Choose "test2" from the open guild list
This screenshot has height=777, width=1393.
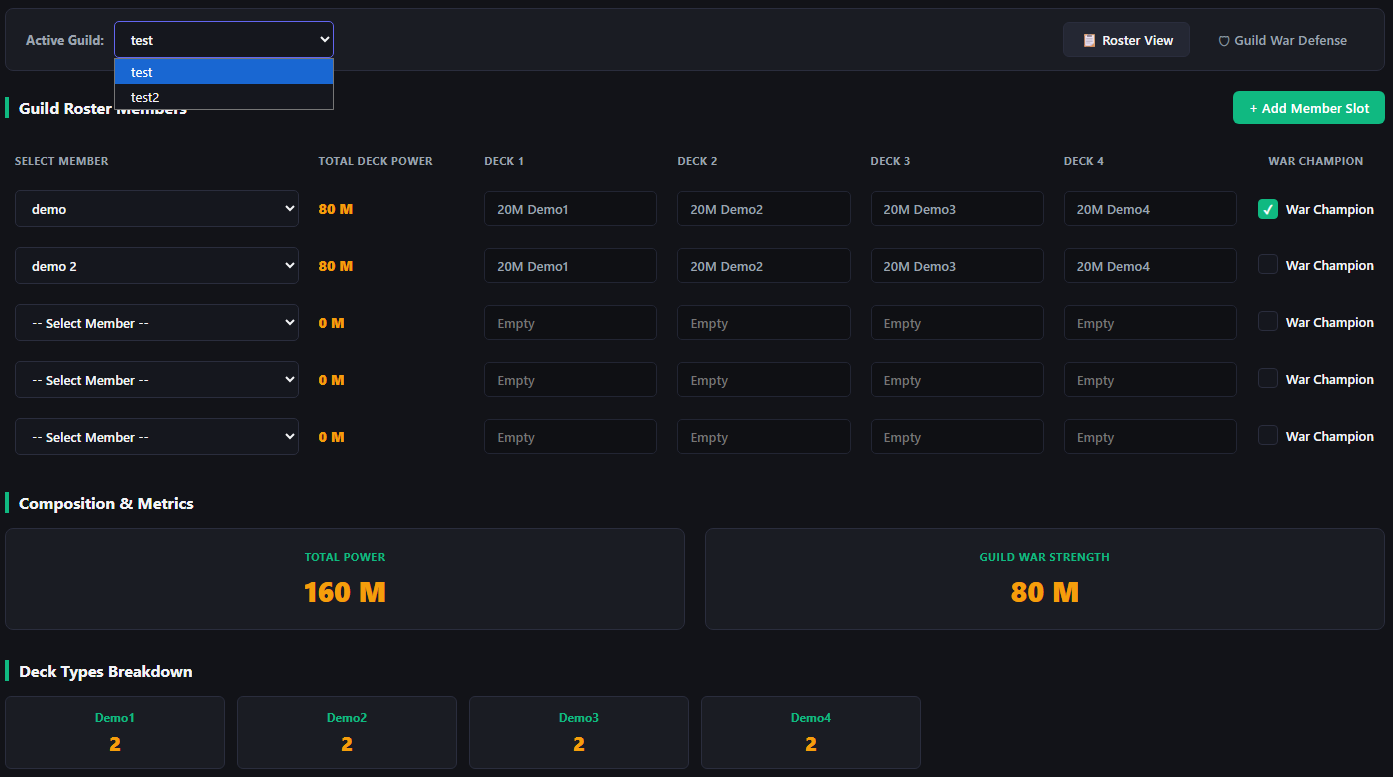coord(224,97)
